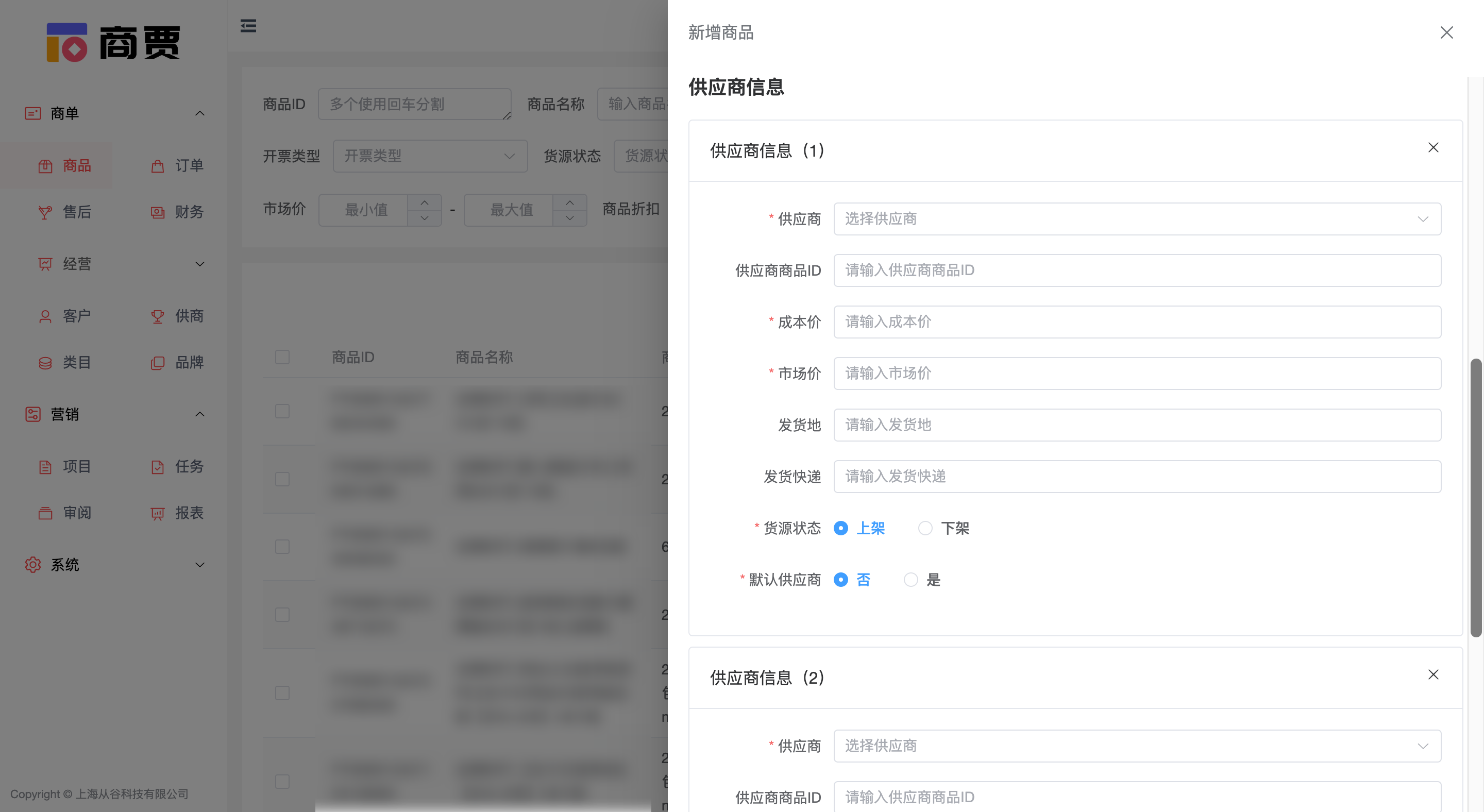Open the 财务 sidebar icon

(x=157, y=212)
